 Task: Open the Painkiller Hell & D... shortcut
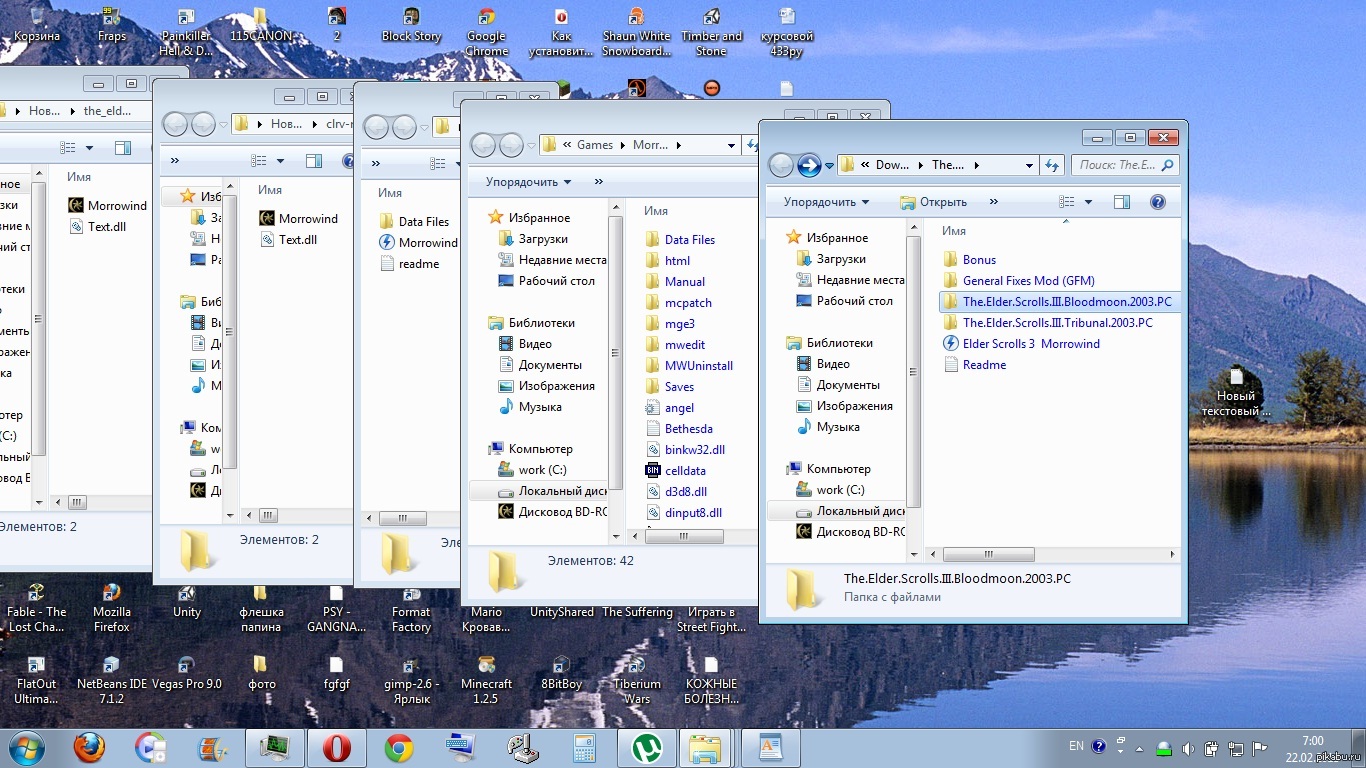point(186,32)
